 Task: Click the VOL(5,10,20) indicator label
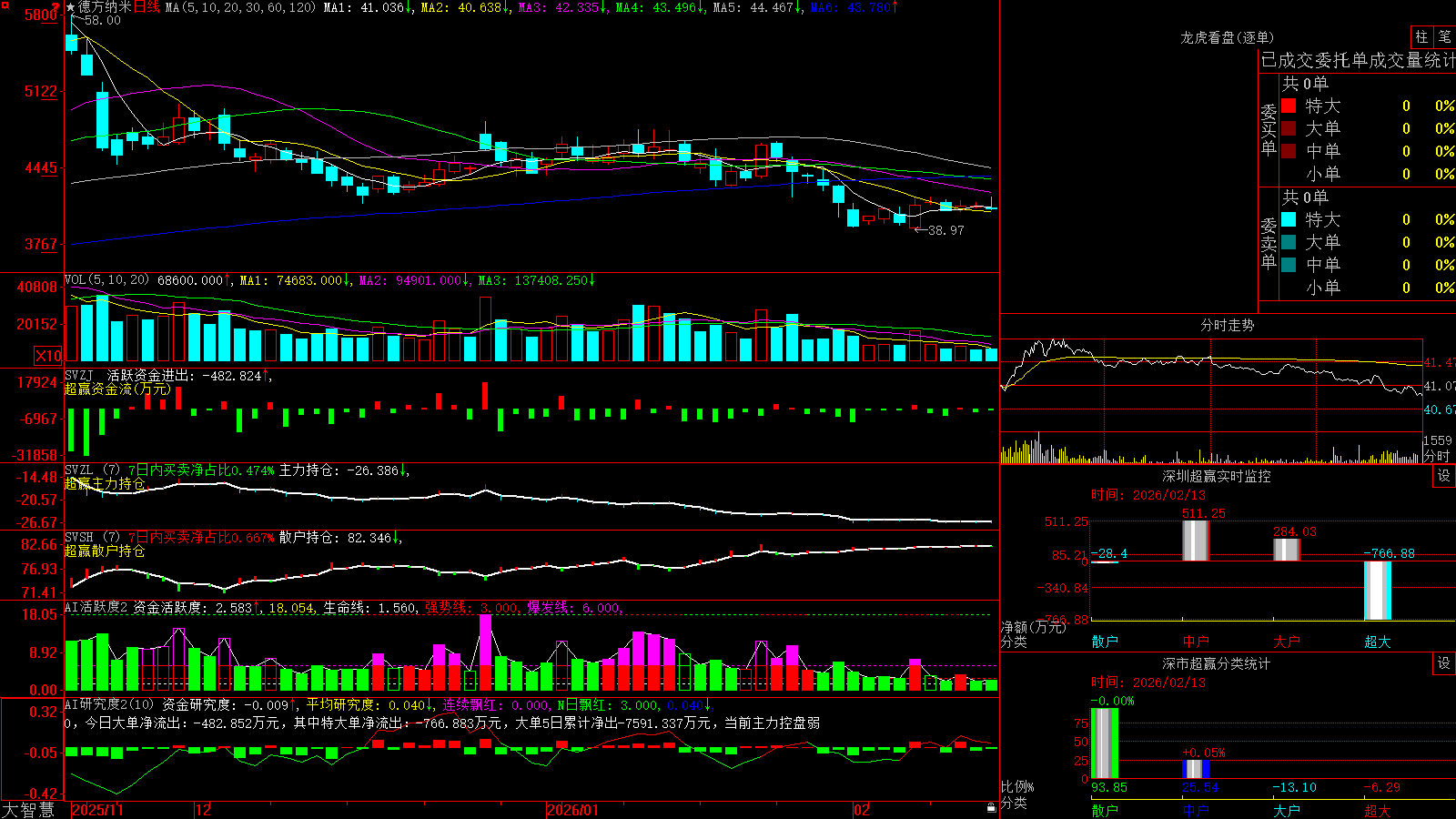pyautogui.click(x=106, y=280)
